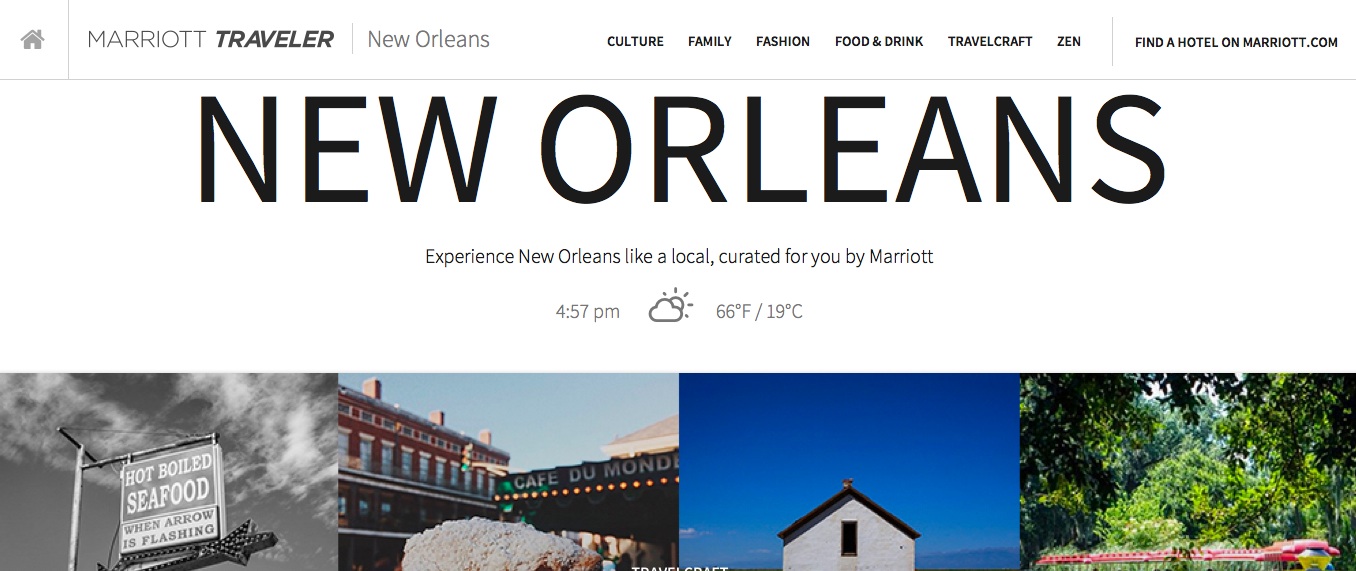Click the partly cloudy weather icon
The width and height of the screenshot is (1356, 571).
[x=670, y=306]
